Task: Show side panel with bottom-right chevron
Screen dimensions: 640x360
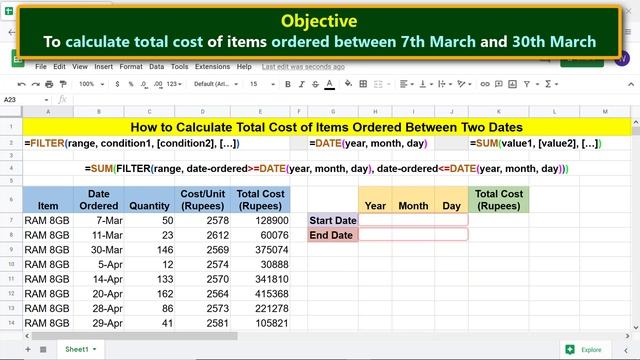Action: [x=626, y=350]
